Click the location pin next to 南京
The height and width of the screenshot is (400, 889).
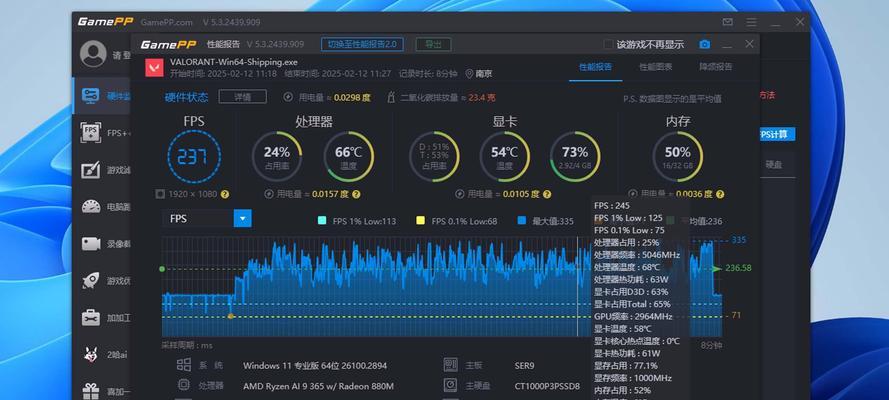click(469, 74)
